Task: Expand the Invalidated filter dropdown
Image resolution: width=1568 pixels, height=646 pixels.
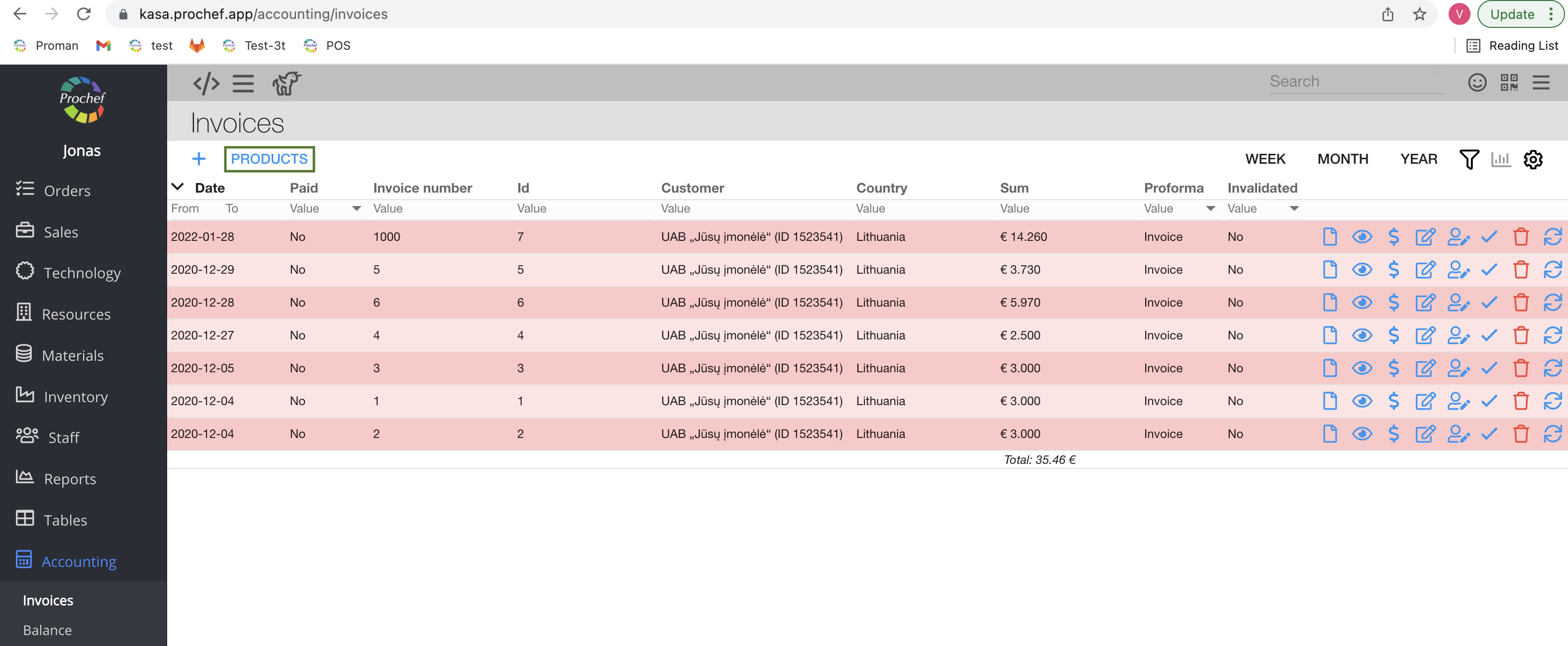Action: click(1294, 209)
